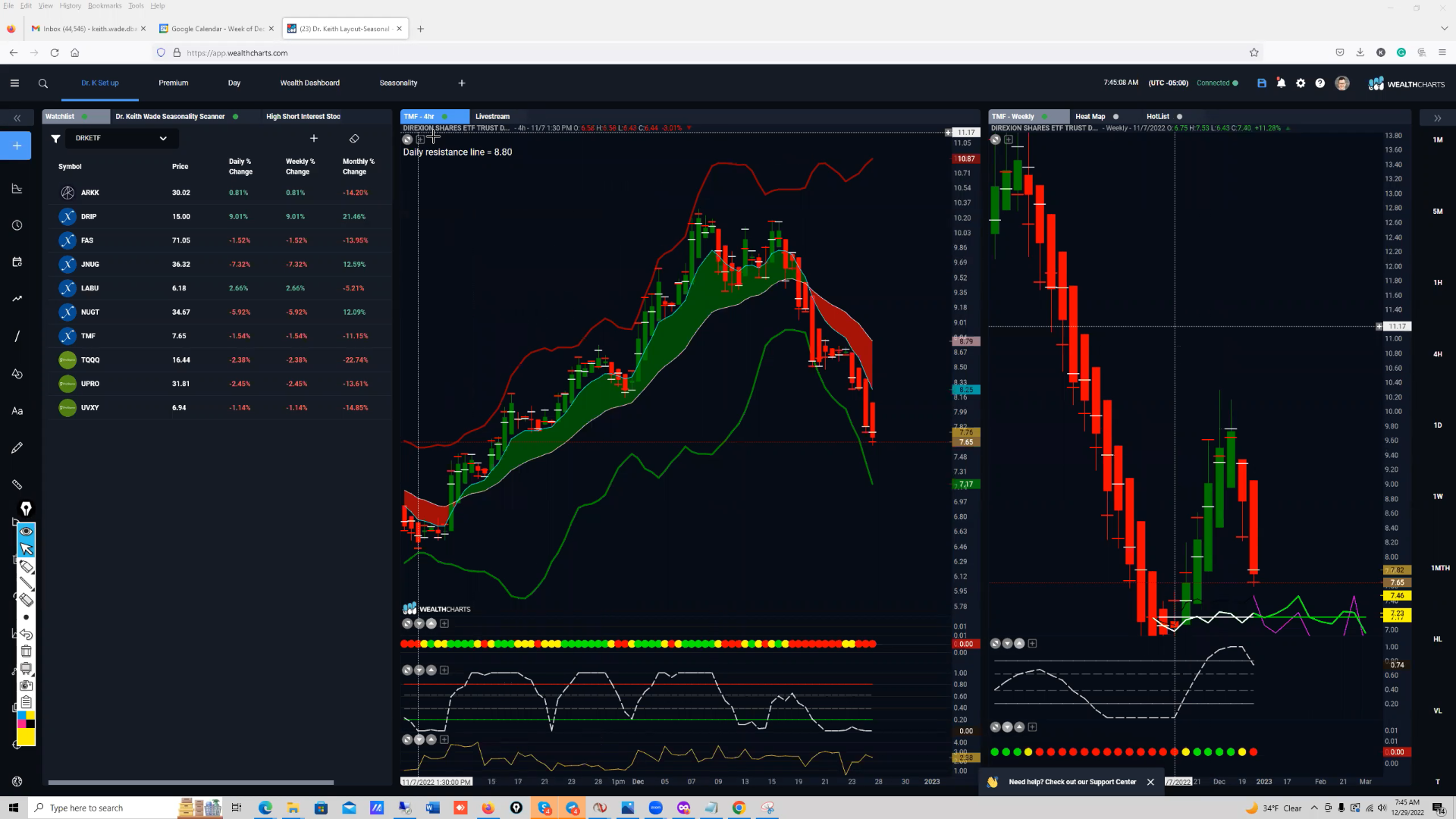Select the chart type tool in sidebar
This screenshot has width=1456, height=819.
click(17, 189)
